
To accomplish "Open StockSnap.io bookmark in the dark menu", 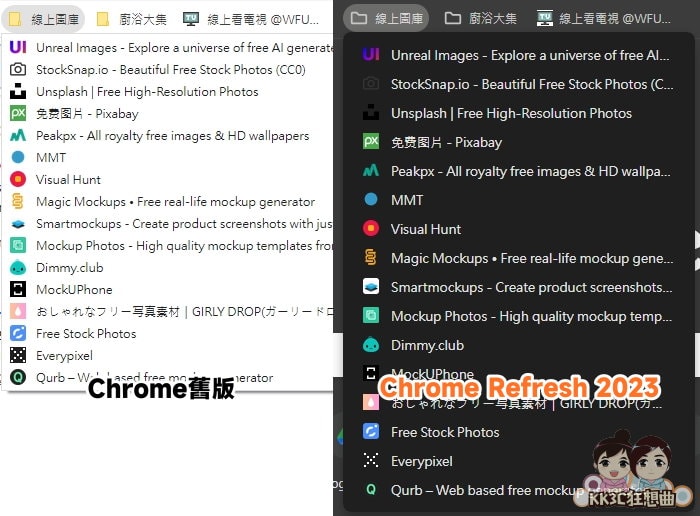I will click(x=519, y=83).
